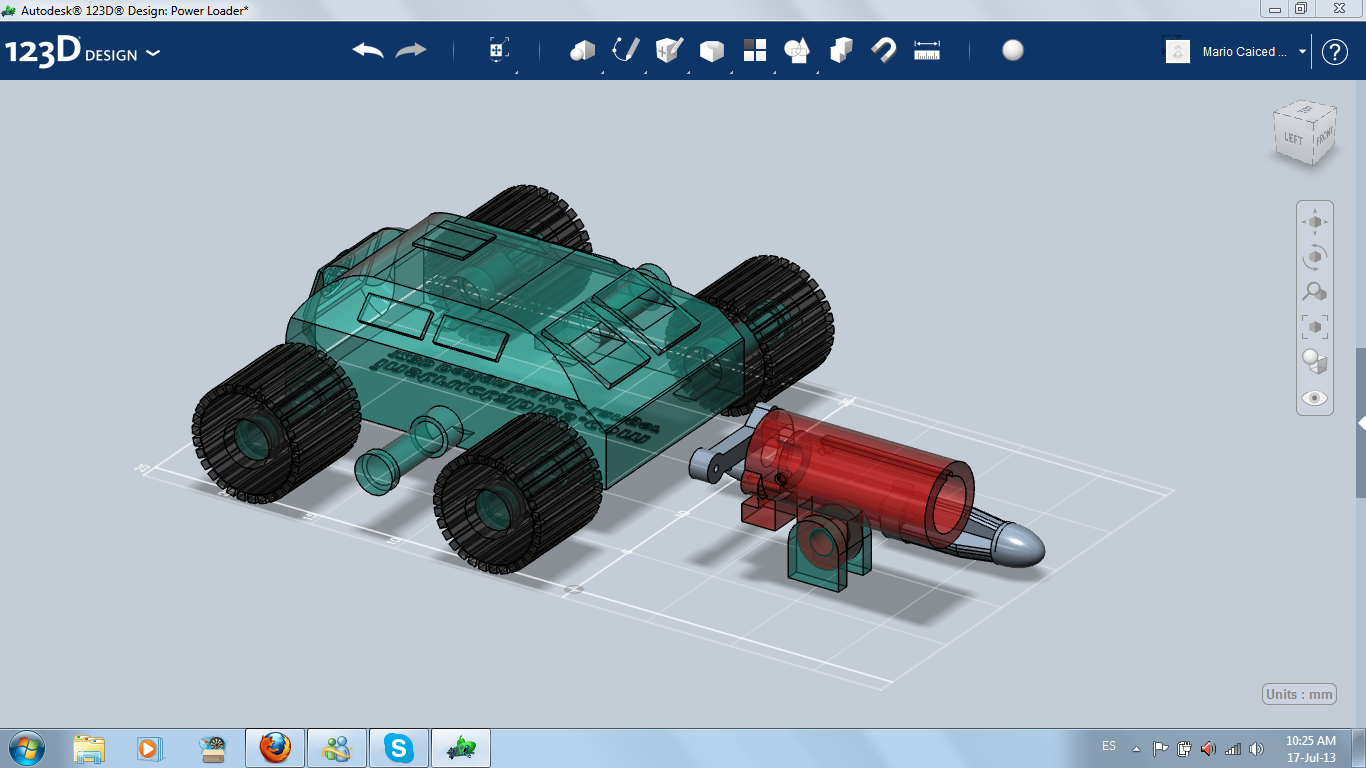Open the Primitives tool menu

tap(583, 51)
